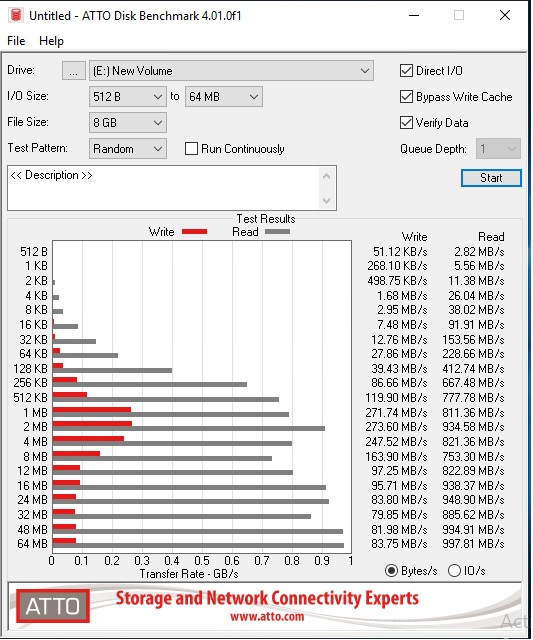Click the ATTO disk icon in title bar
533x640 pixels.
[x=16, y=16]
